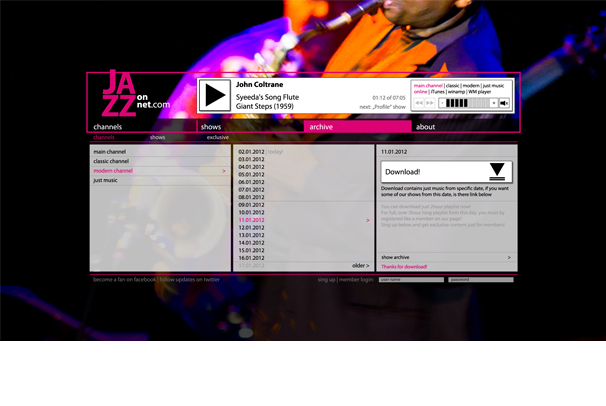Load older archive dates
Image resolution: width=606 pixels, height=406 pixels.
coord(360,266)
